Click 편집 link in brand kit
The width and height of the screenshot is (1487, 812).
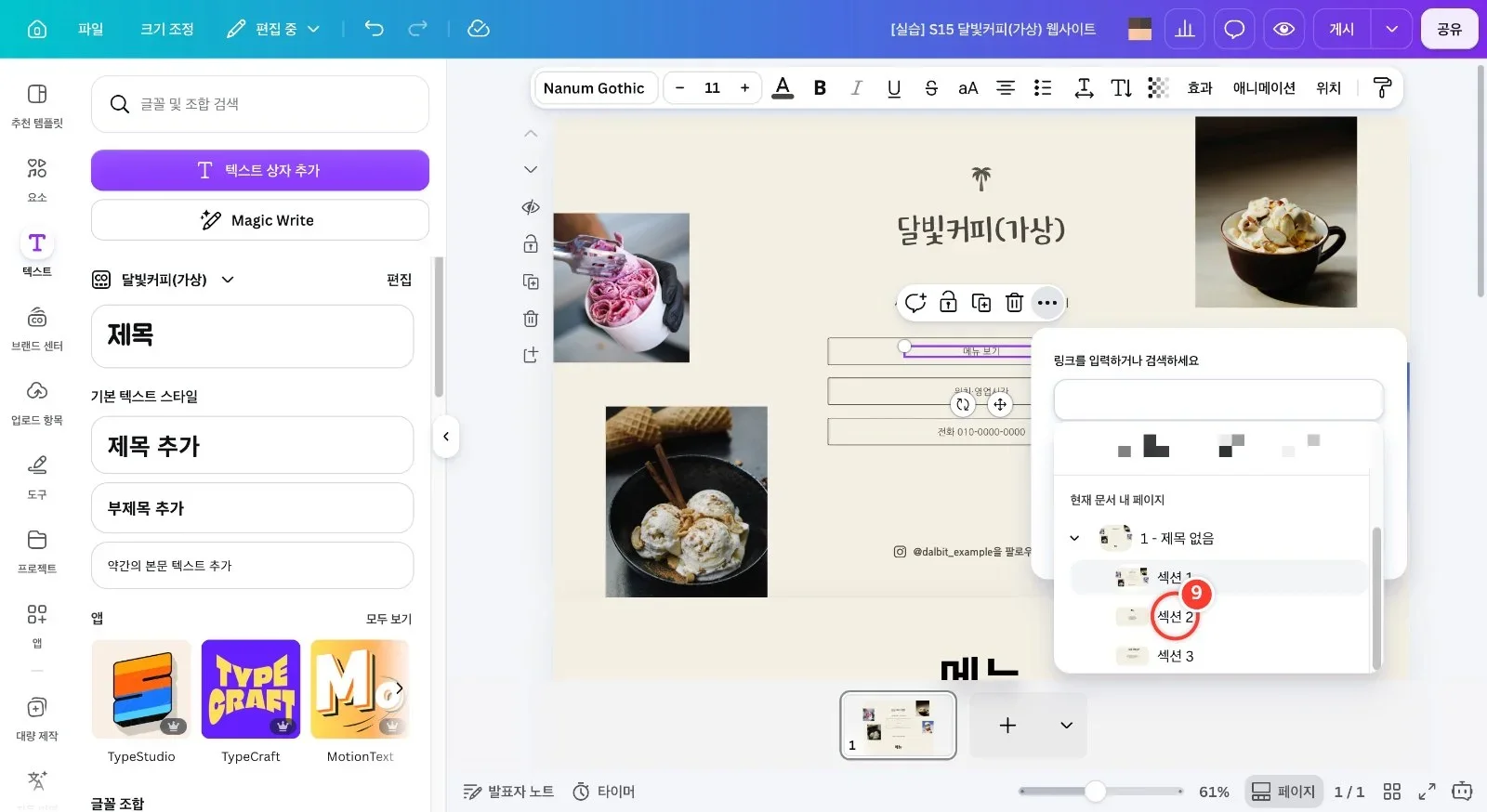coord(399,280)
